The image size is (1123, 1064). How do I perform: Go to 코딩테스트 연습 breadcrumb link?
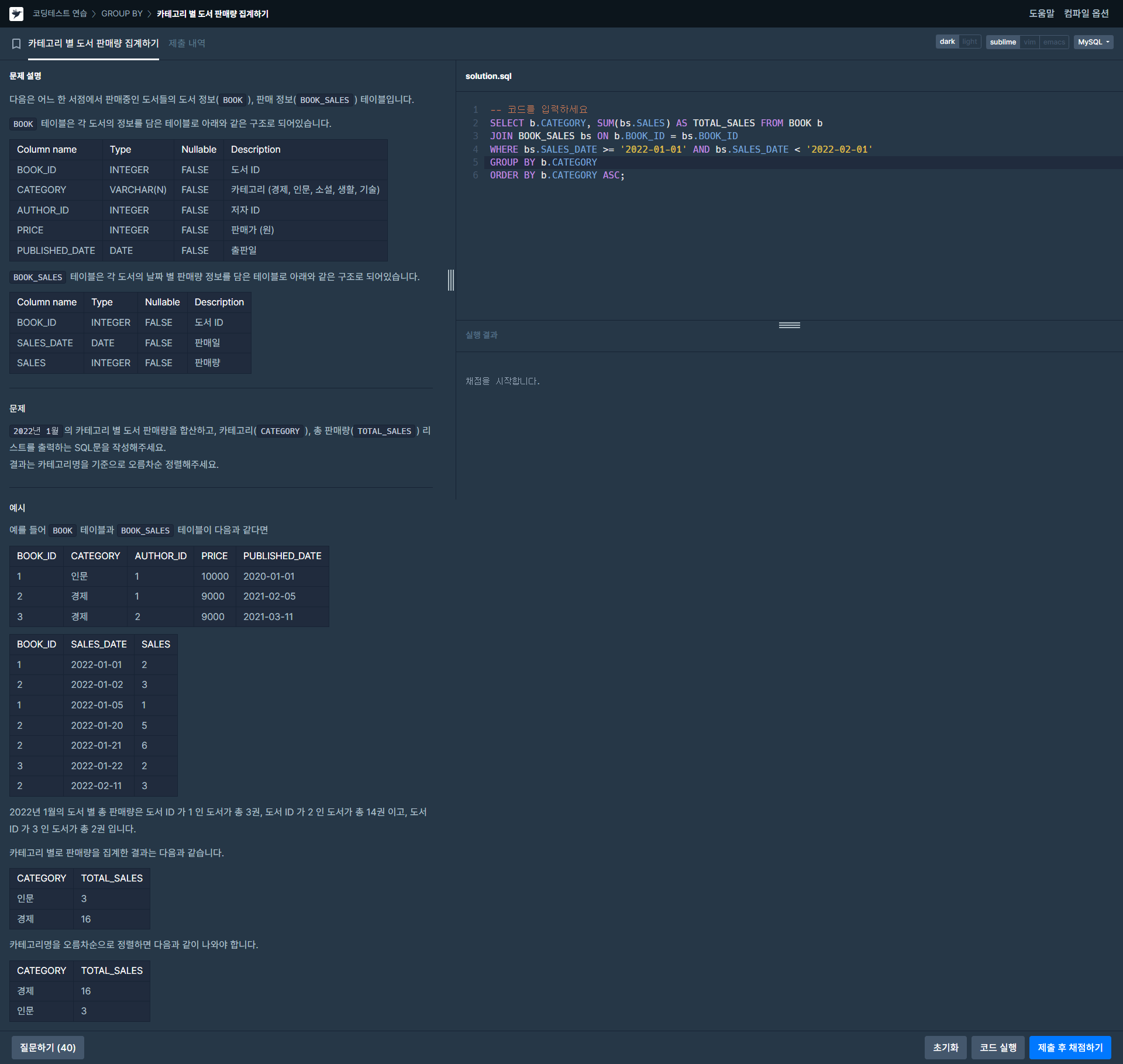60,13
